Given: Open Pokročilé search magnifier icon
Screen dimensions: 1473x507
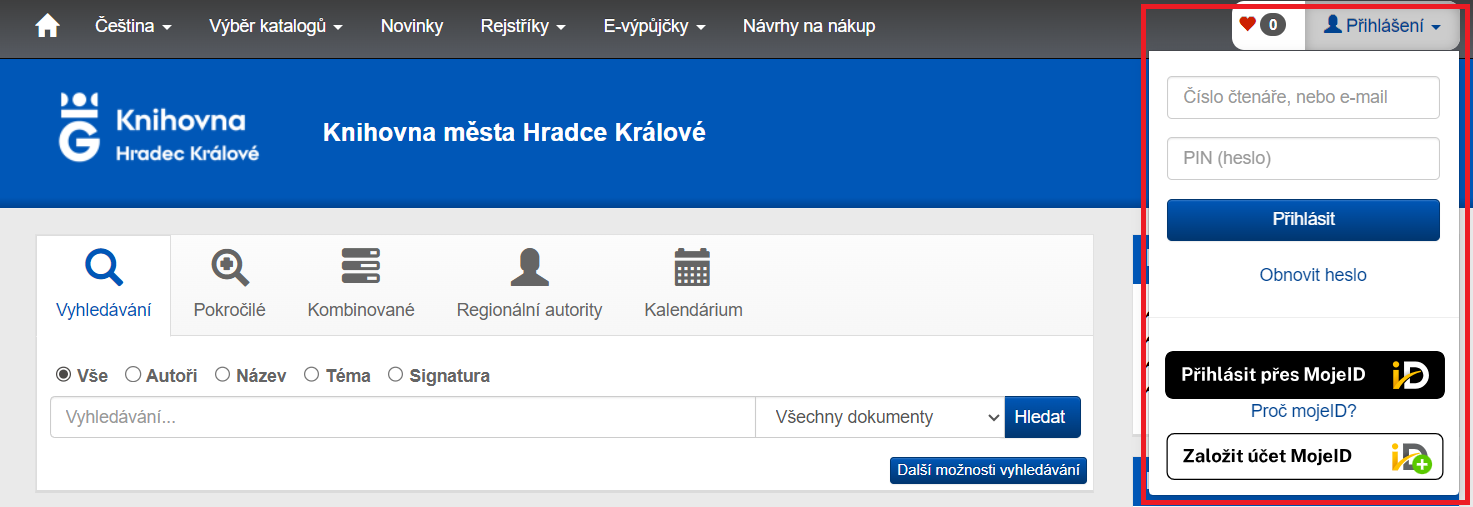Looking at the screenshot, I should tap(230, 268).
